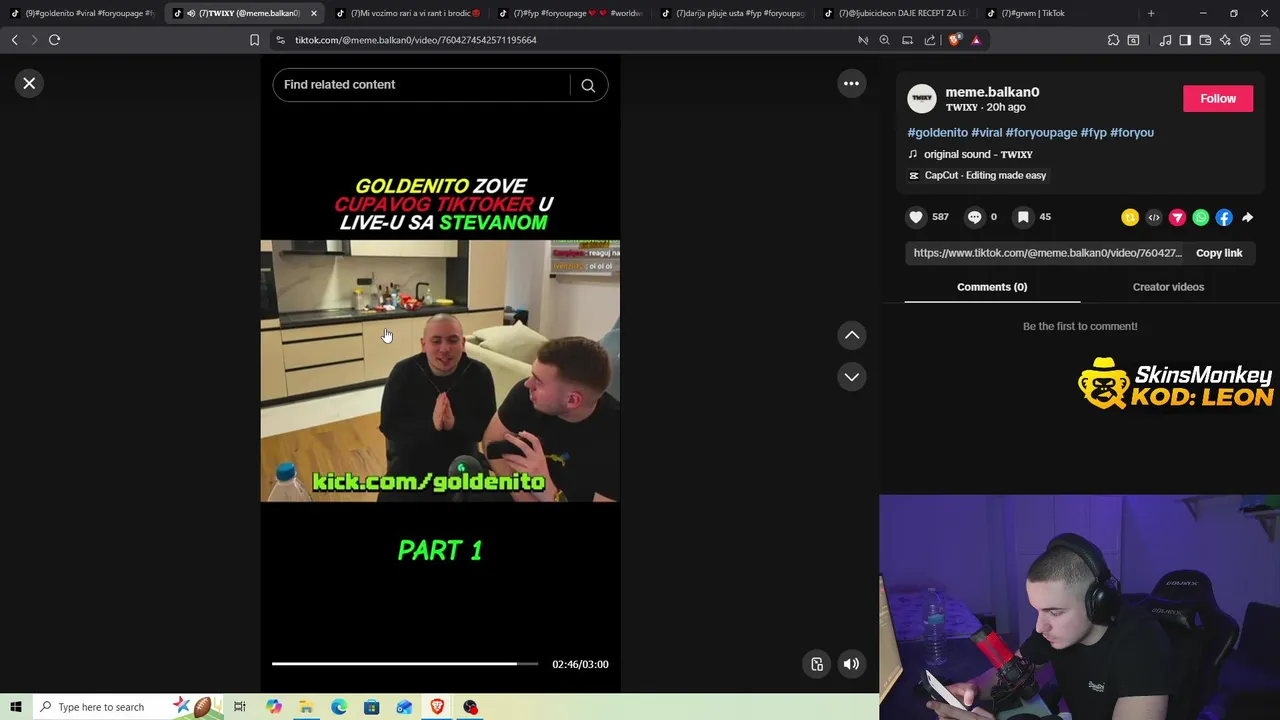
Task: Open the Brave VPN shield icon
Action: pos(1245,40)
